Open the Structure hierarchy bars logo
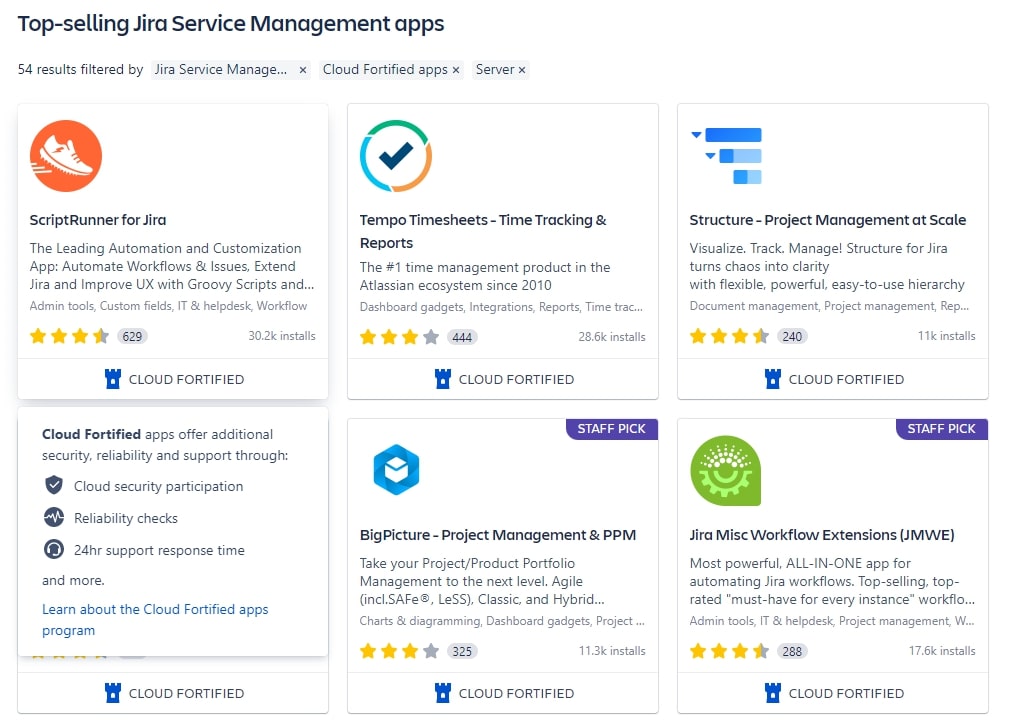1036x726 pixels. click(x=726, y=156)
